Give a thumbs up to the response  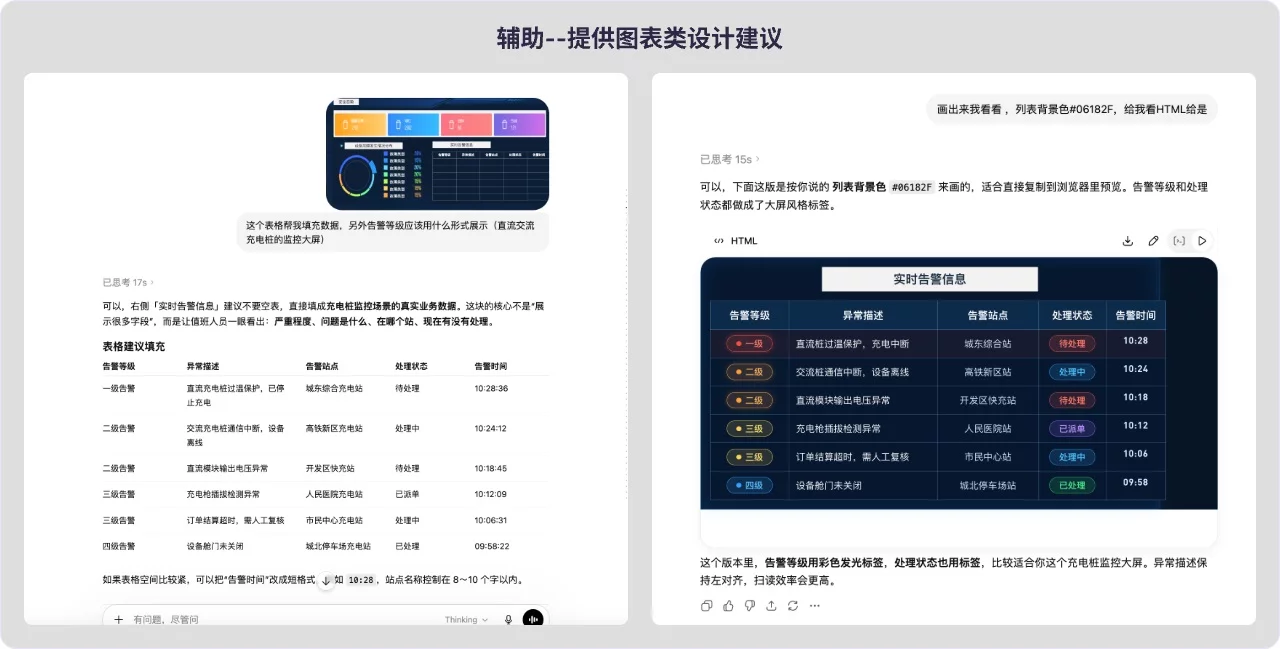coord(728,606)
